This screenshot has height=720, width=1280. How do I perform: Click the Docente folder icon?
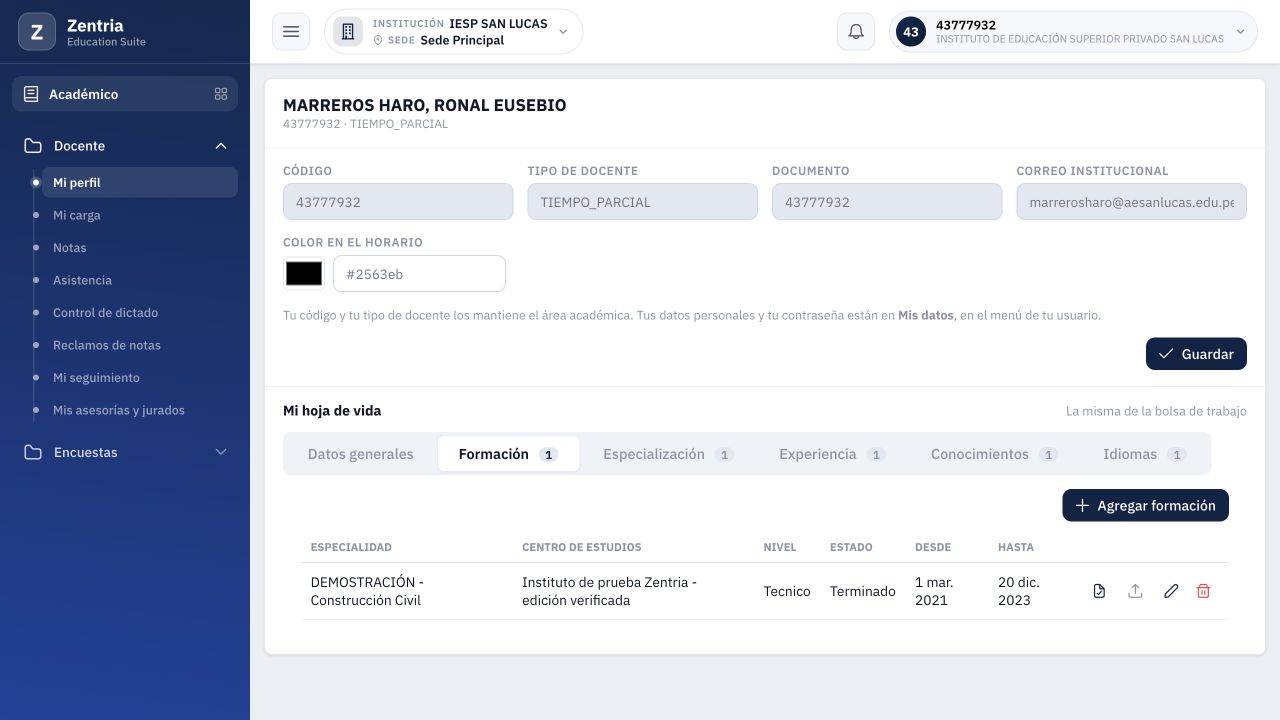[x=33, y=146]
